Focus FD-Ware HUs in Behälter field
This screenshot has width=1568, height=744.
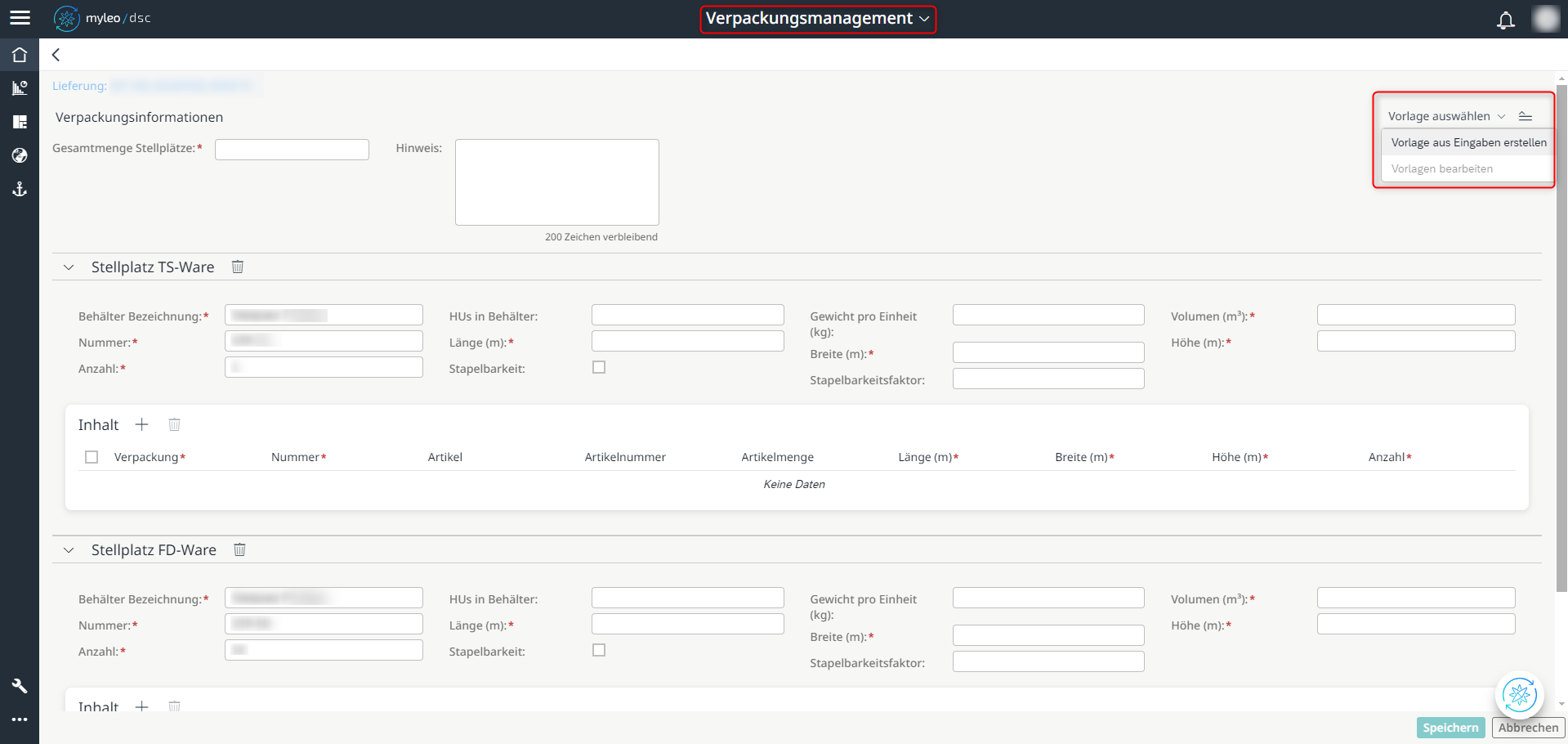(688, 598)
